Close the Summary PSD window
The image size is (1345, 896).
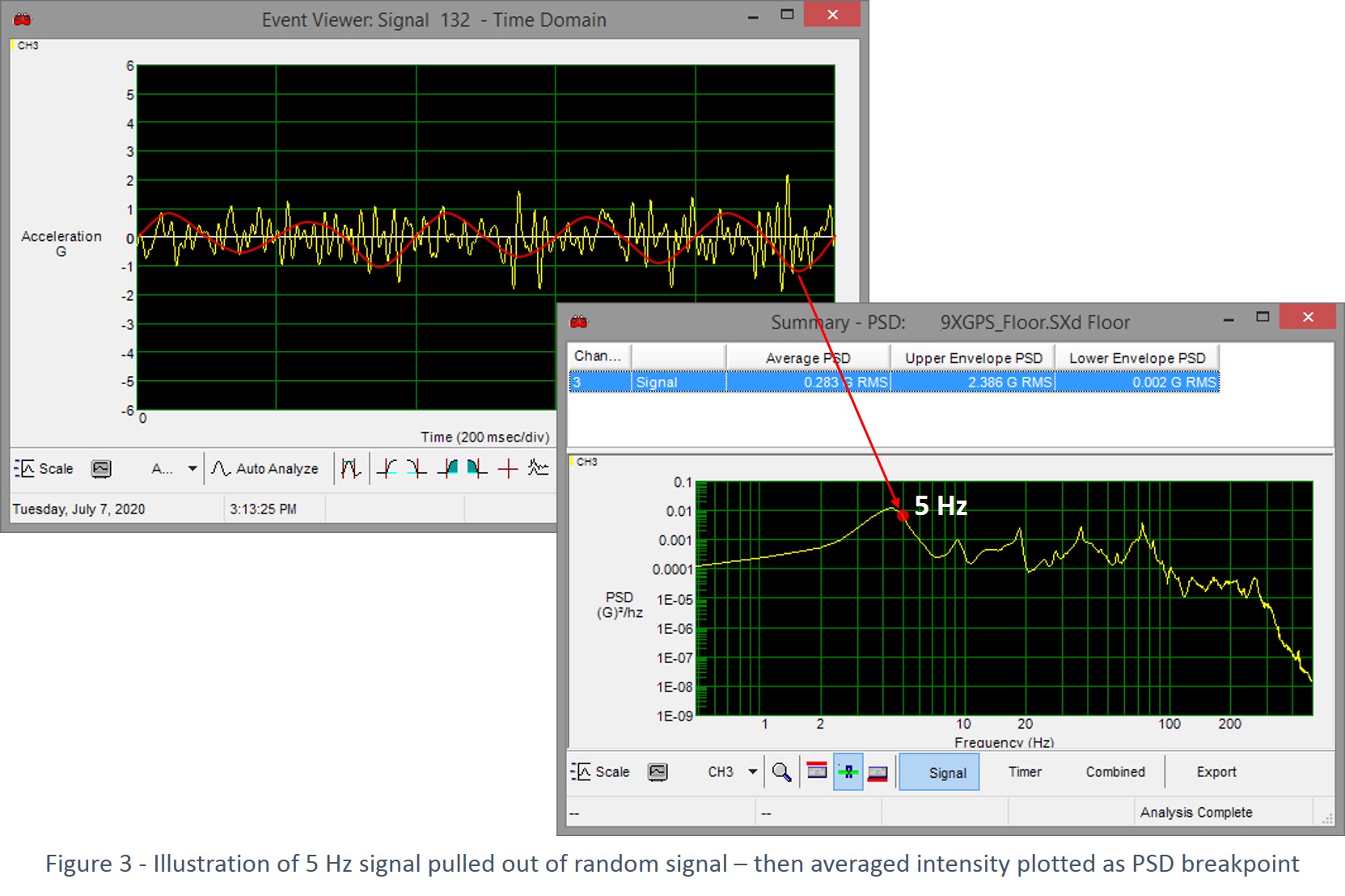1308,317
